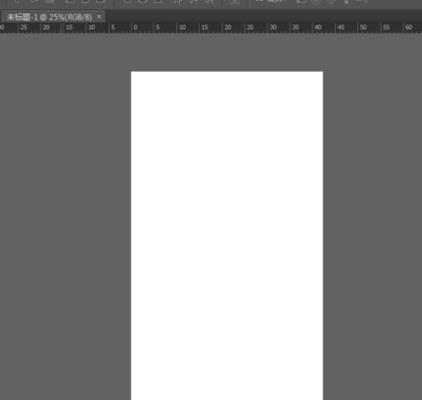Click the 0 mark on the horizontal ruler
Screen dimensions: 422x400
135,27
